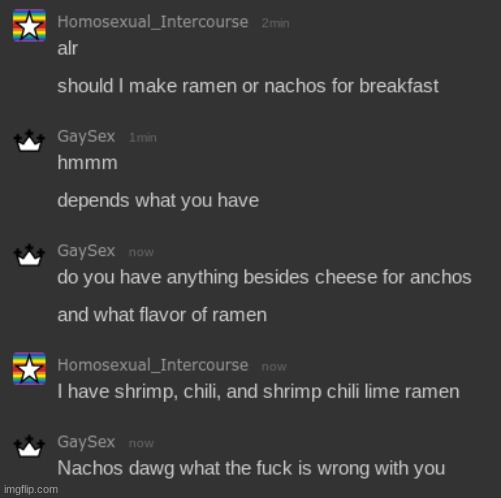Click the imgflip.com watermark
501x498 pixels.
pyautogui.click(x=31, y=490)
